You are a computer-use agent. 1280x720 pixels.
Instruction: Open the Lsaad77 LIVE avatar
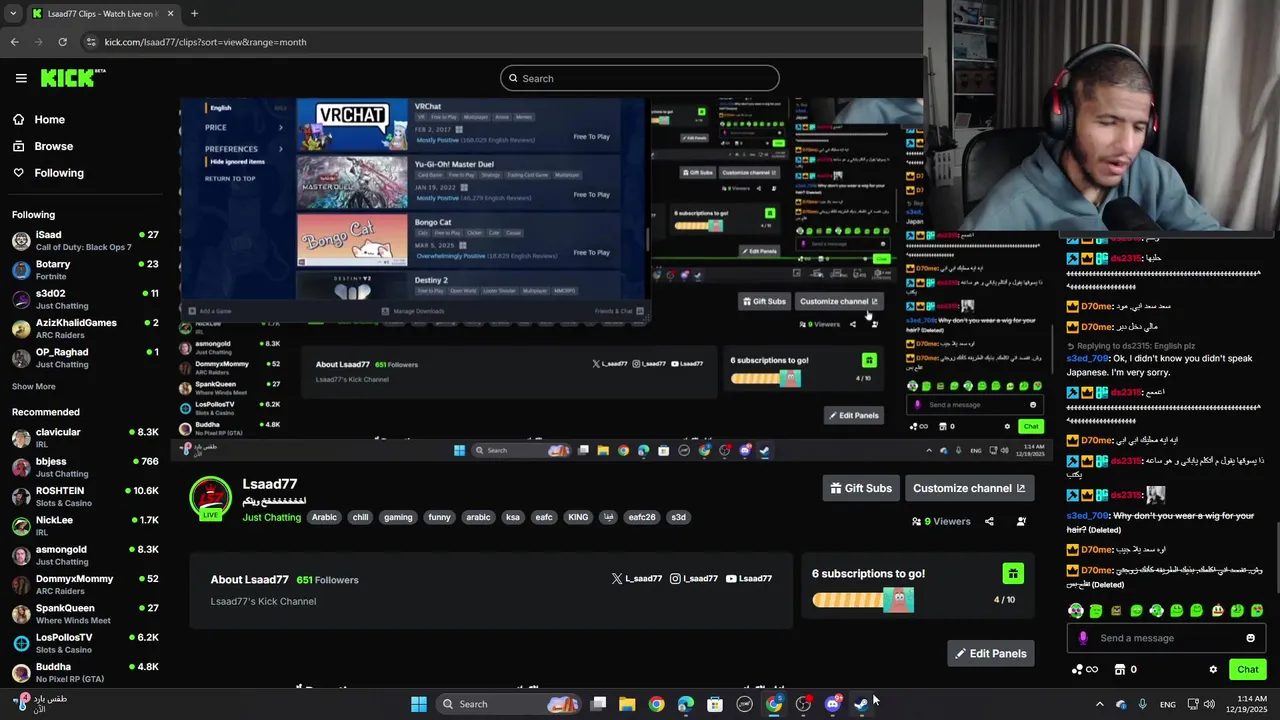tap(210, 499)
